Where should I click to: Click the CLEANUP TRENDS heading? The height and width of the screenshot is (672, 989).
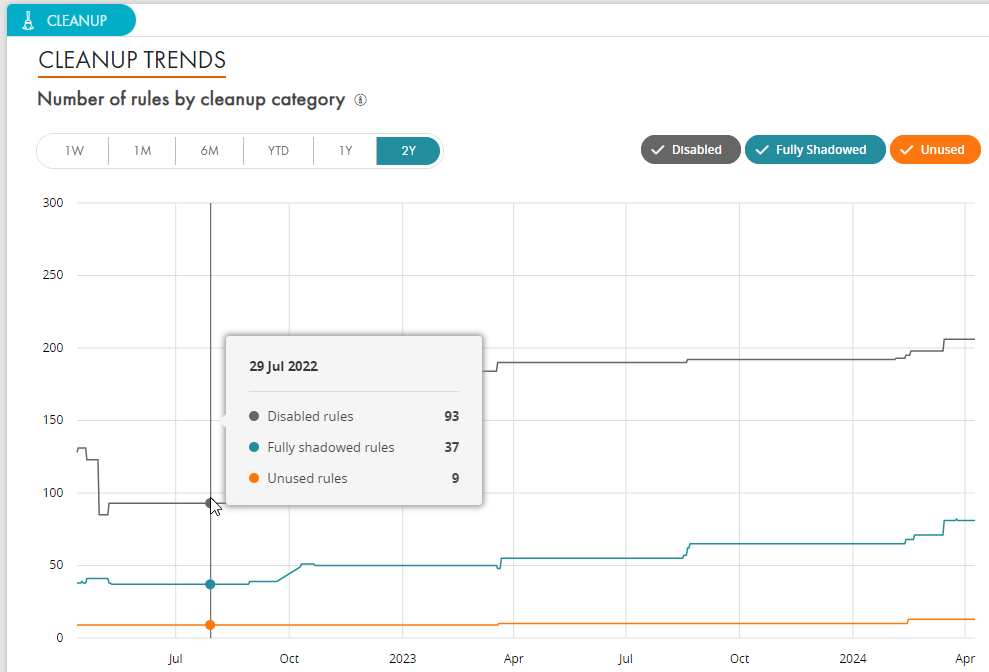coord(132,60)
